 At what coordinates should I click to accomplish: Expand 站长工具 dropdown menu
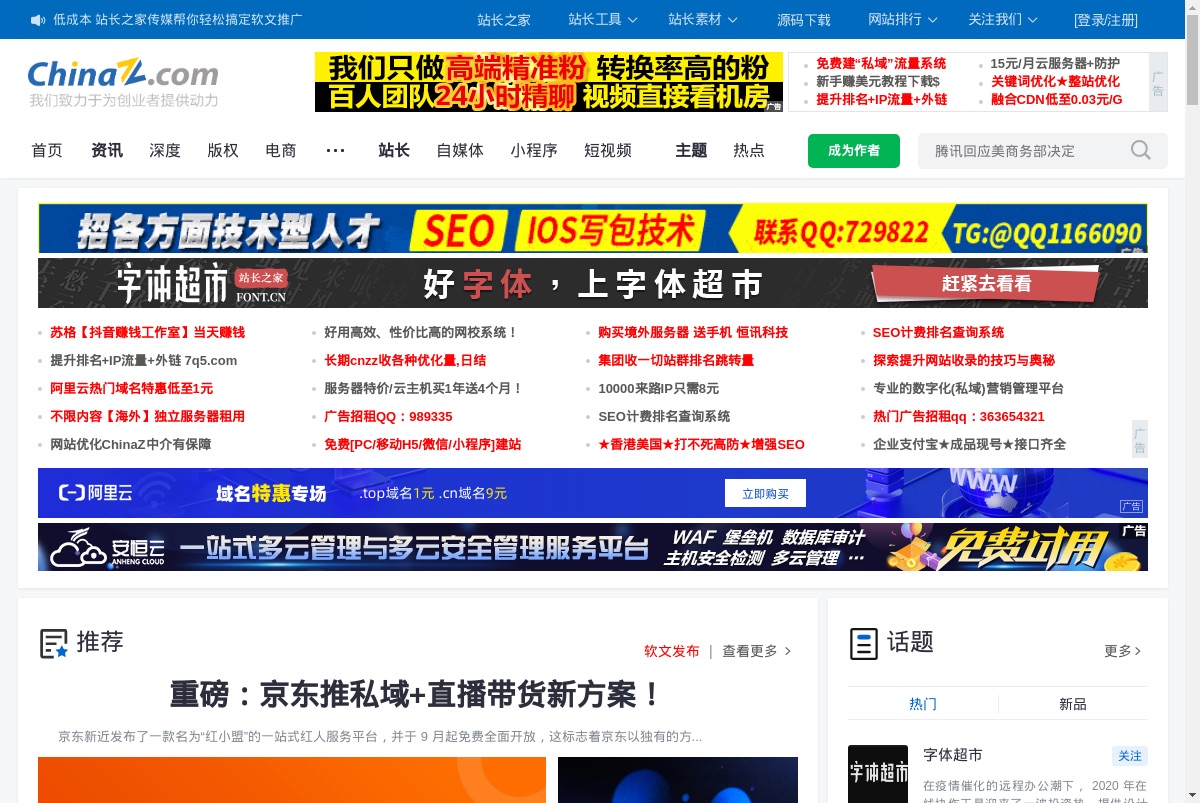(x=603, y=19)
